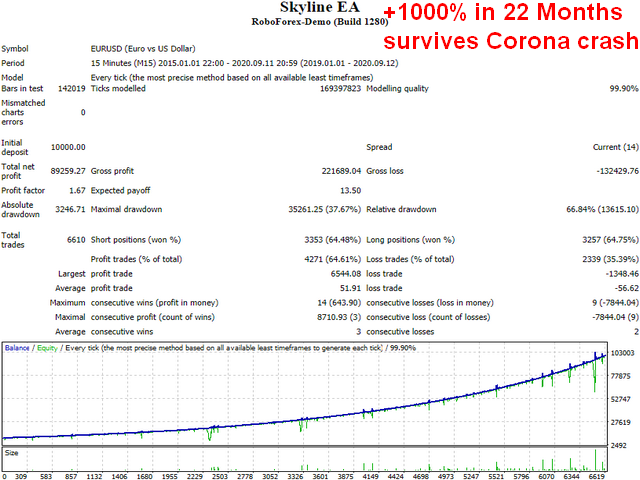Select loss trades value '2339 (35.39%)'
The width and height of the screenshot is (640, 480).
tap(611, 259)
